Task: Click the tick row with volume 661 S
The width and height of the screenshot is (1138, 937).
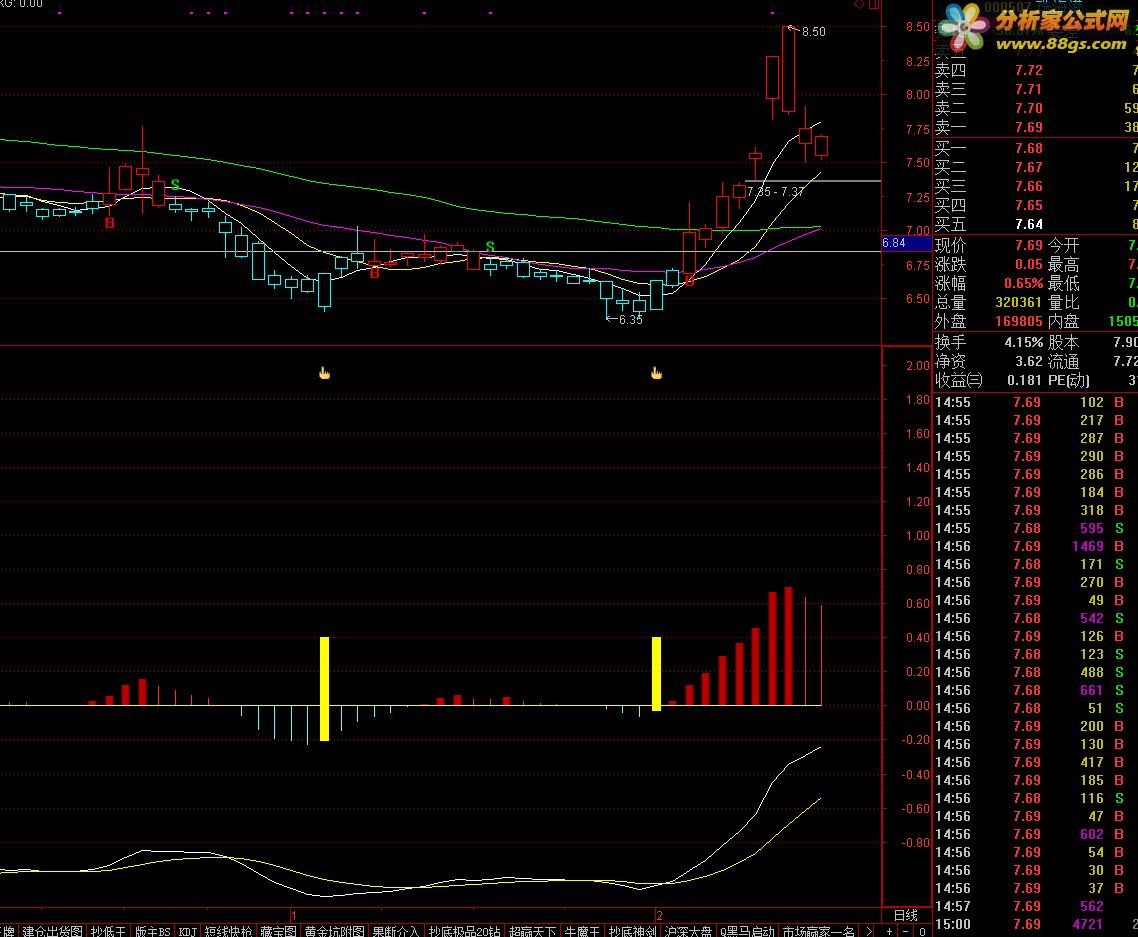Action: (1036, 690)
